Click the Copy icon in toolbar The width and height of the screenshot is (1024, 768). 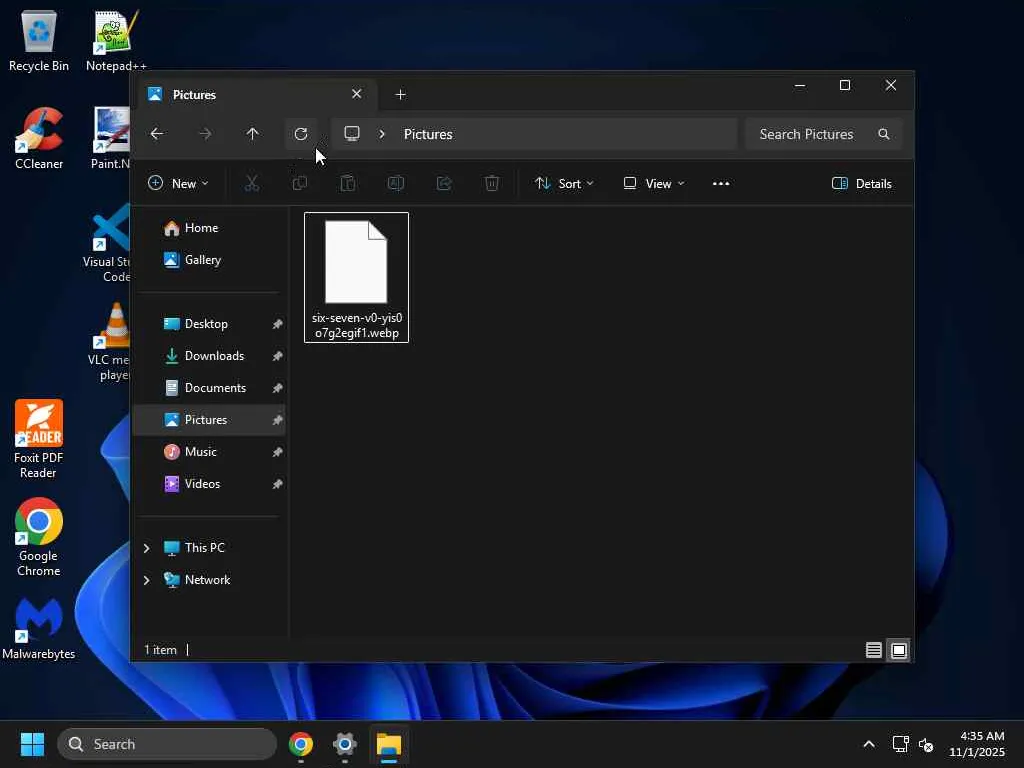pos(300,184)
